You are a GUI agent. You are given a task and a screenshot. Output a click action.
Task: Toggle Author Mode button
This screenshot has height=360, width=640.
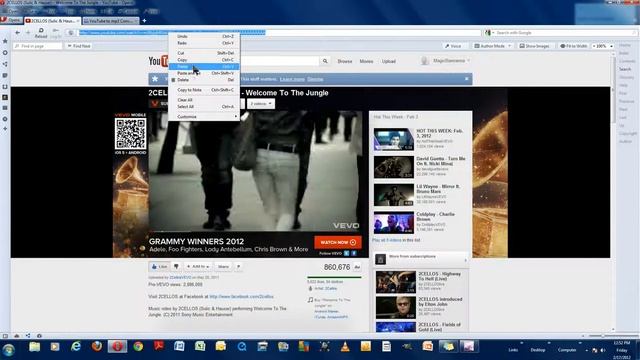(489, 46)
